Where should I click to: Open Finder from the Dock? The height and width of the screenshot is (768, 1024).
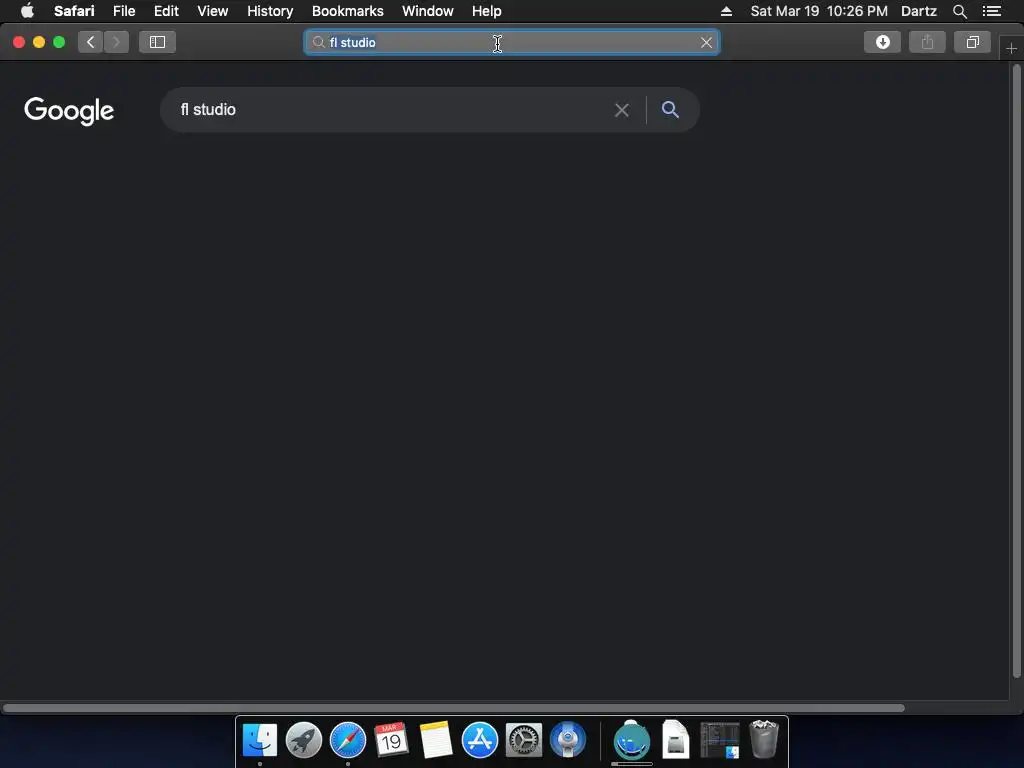260,741
